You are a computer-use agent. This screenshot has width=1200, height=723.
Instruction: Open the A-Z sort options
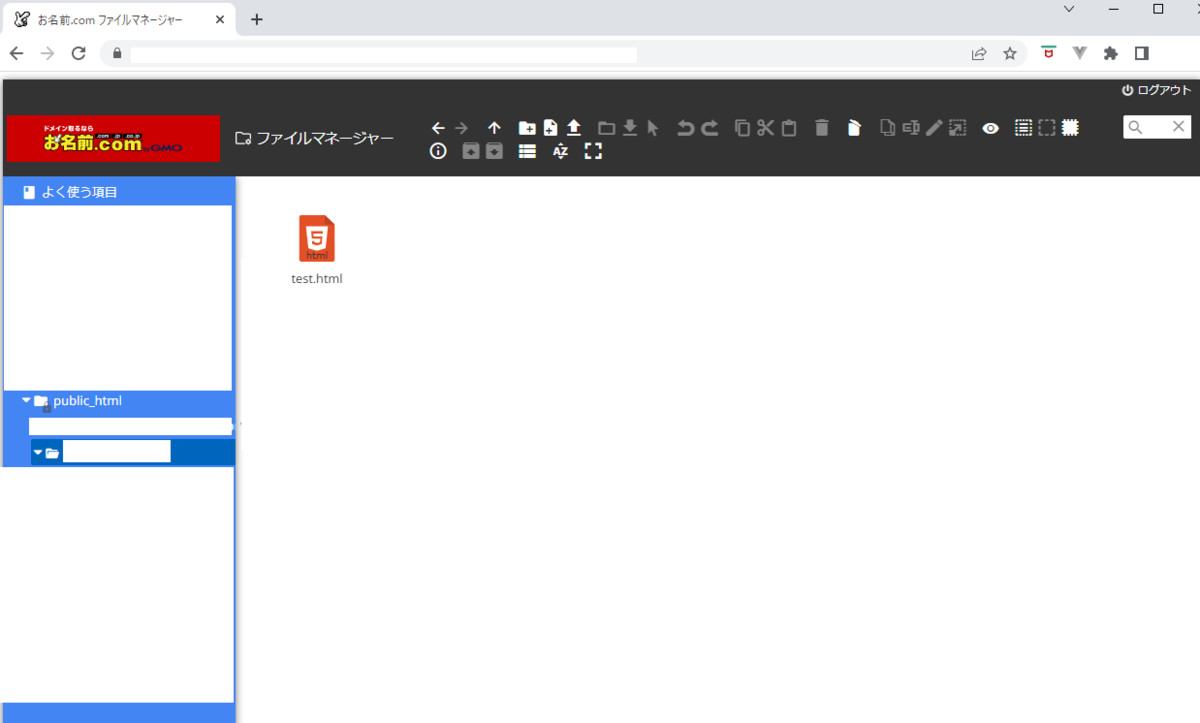559,151
